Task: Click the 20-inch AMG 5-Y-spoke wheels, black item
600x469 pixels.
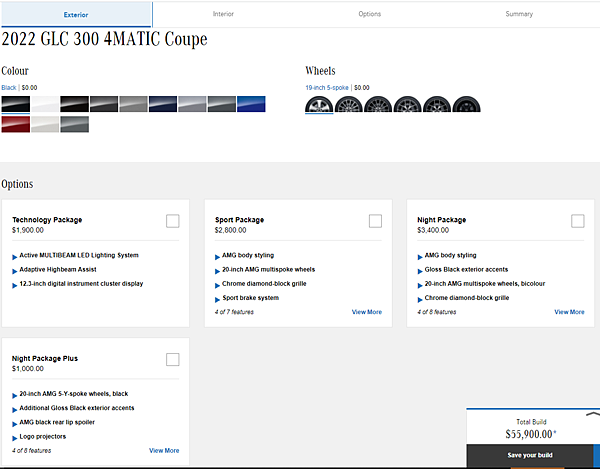Action: click(73, 394)
